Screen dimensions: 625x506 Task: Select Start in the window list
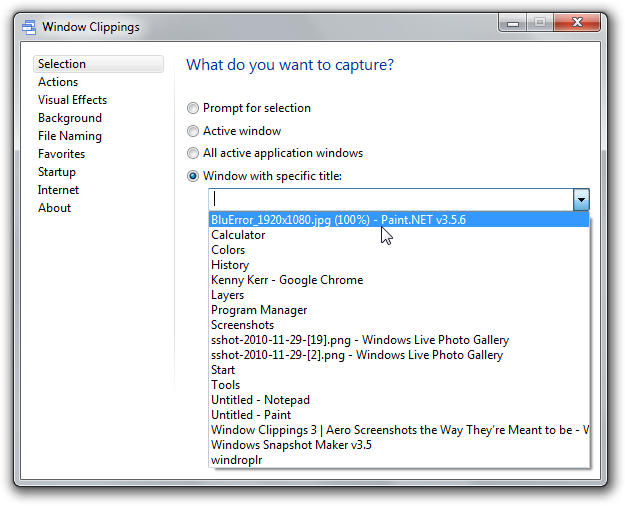coord(399,370)
